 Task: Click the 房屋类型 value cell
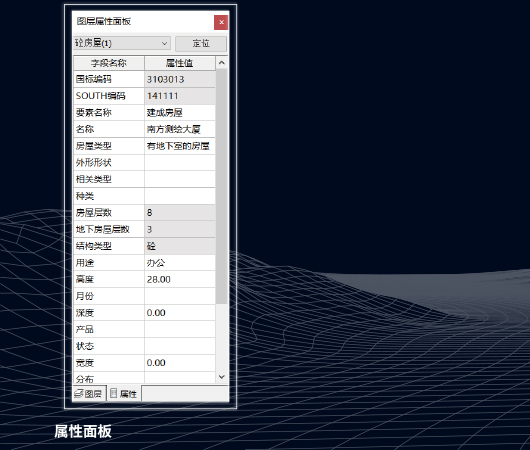(x=180, y=146)
